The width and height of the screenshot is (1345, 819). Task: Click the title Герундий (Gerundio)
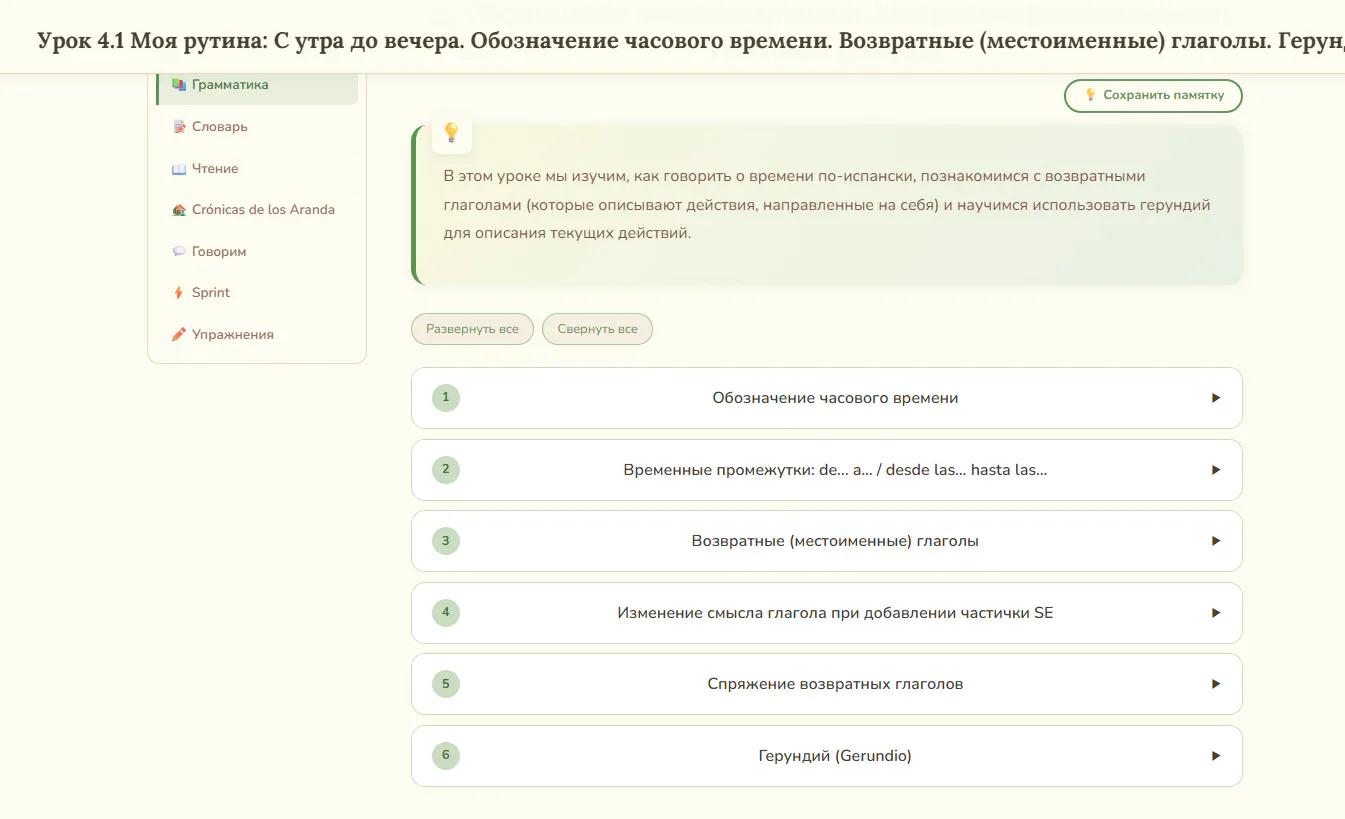coord(835,756)
